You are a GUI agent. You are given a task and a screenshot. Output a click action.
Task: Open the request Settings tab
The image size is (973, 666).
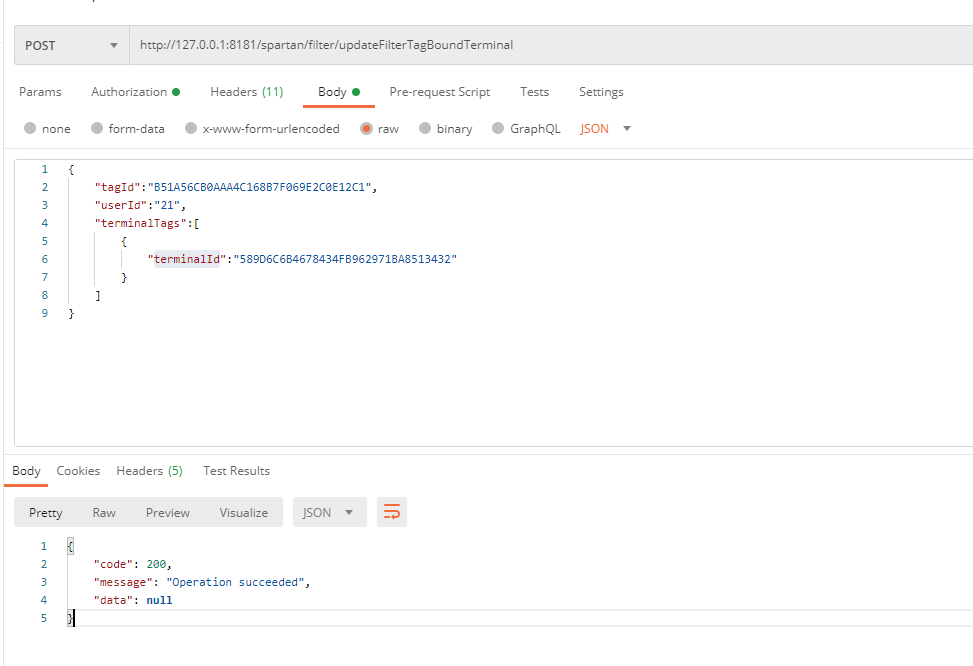pyautogui.click(x=601, y=92)
